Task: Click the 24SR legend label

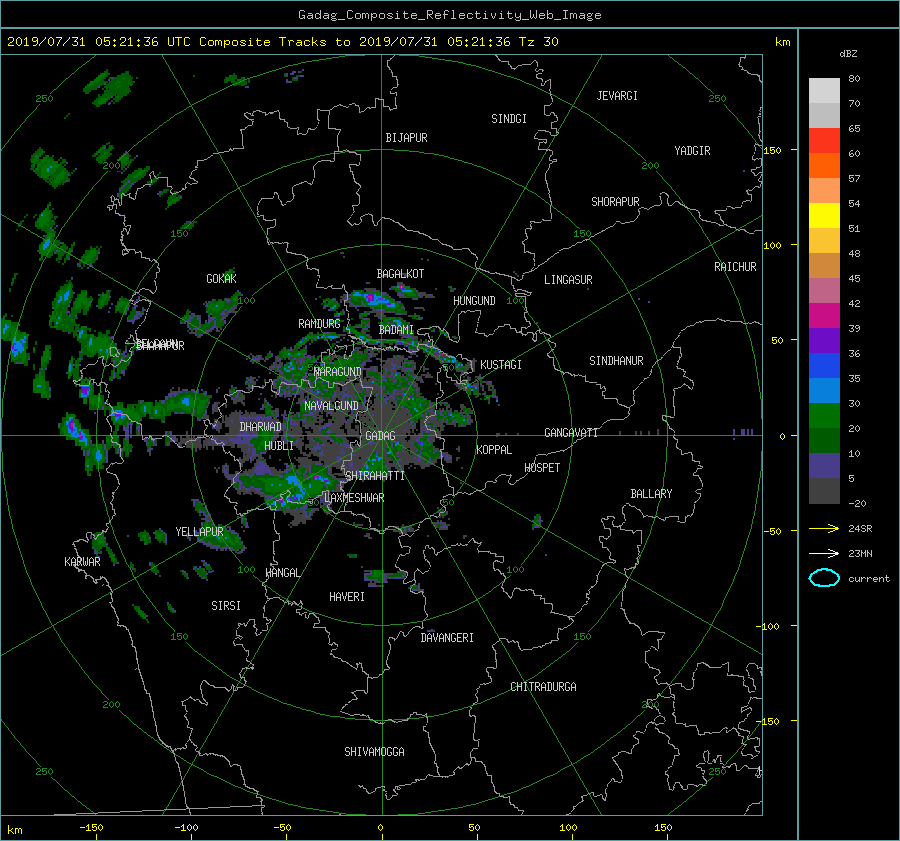Action: tap(860, 529)
